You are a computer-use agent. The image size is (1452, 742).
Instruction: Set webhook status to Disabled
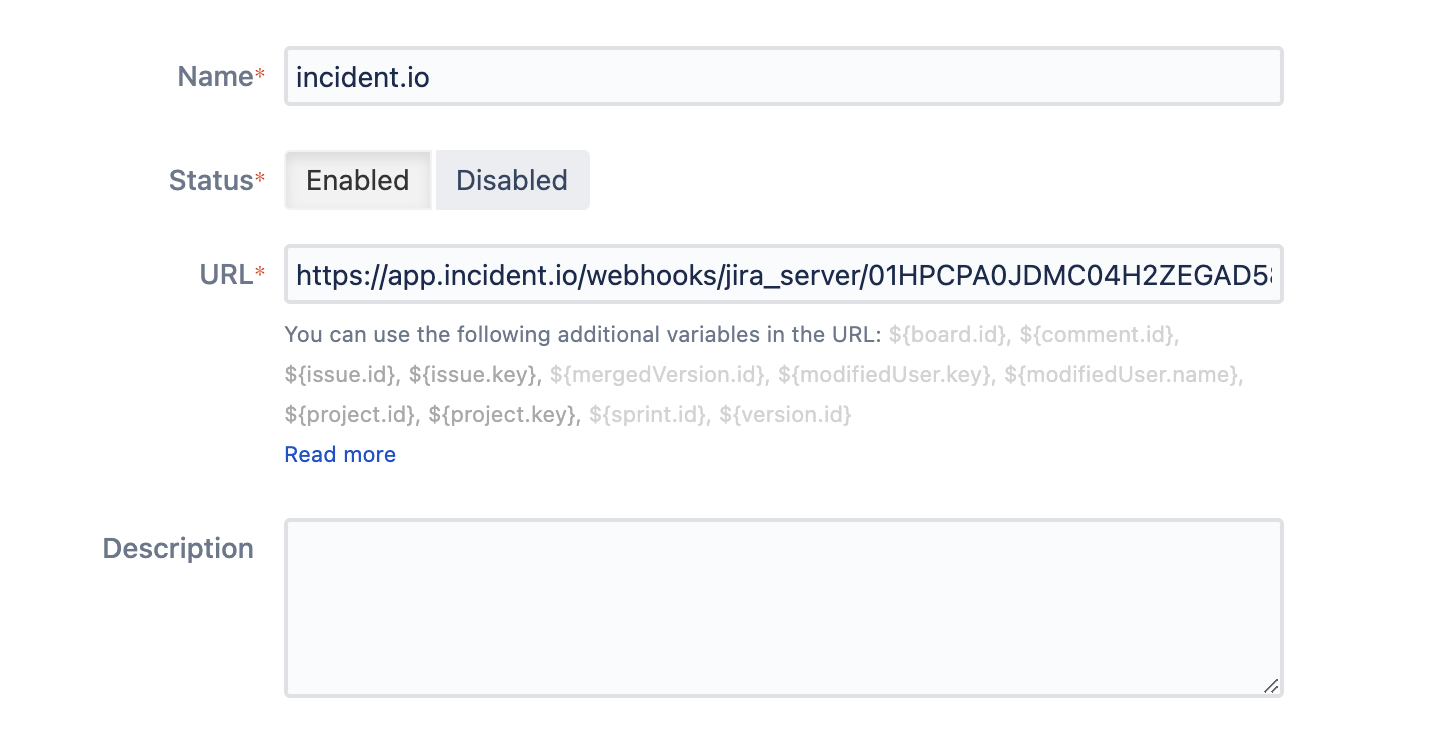(512, 180)
